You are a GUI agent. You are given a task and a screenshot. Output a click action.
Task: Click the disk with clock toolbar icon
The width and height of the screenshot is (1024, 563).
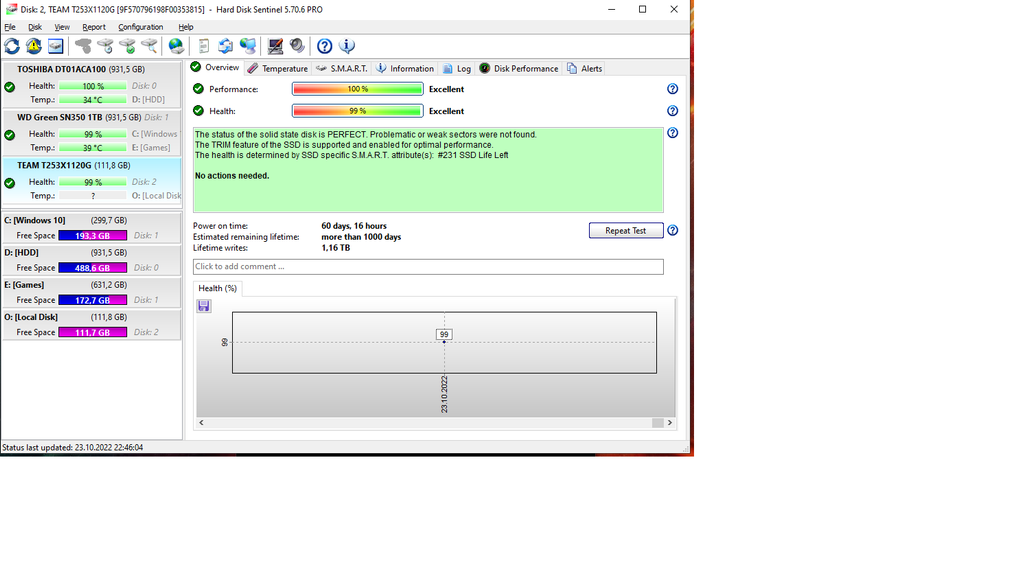(x=105, y=46)
